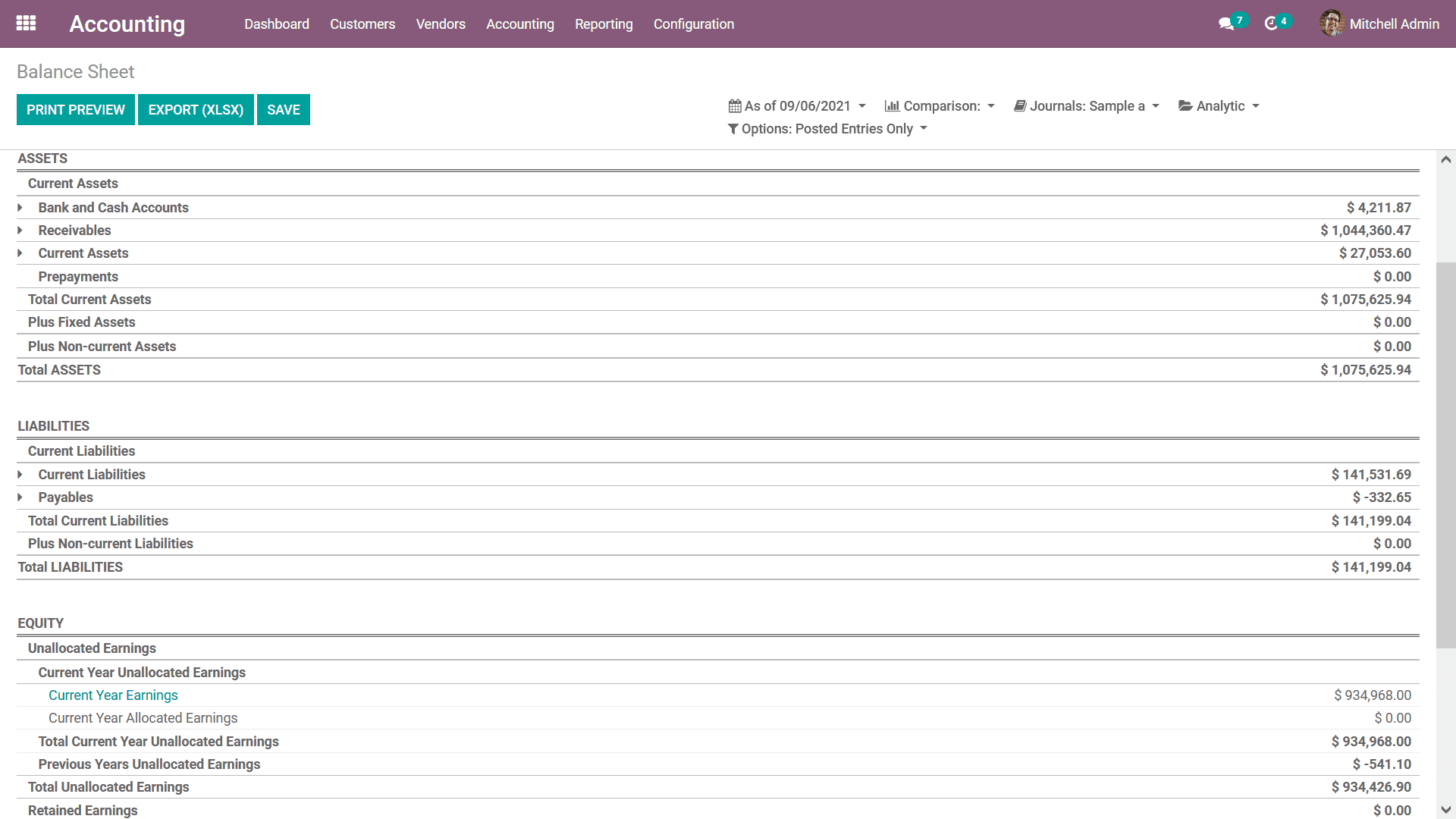This screenshot has height=819, width=1456.
Task: Unfold the Current Liabilities line with $ 141,531.69
Action: coord(20,475)
